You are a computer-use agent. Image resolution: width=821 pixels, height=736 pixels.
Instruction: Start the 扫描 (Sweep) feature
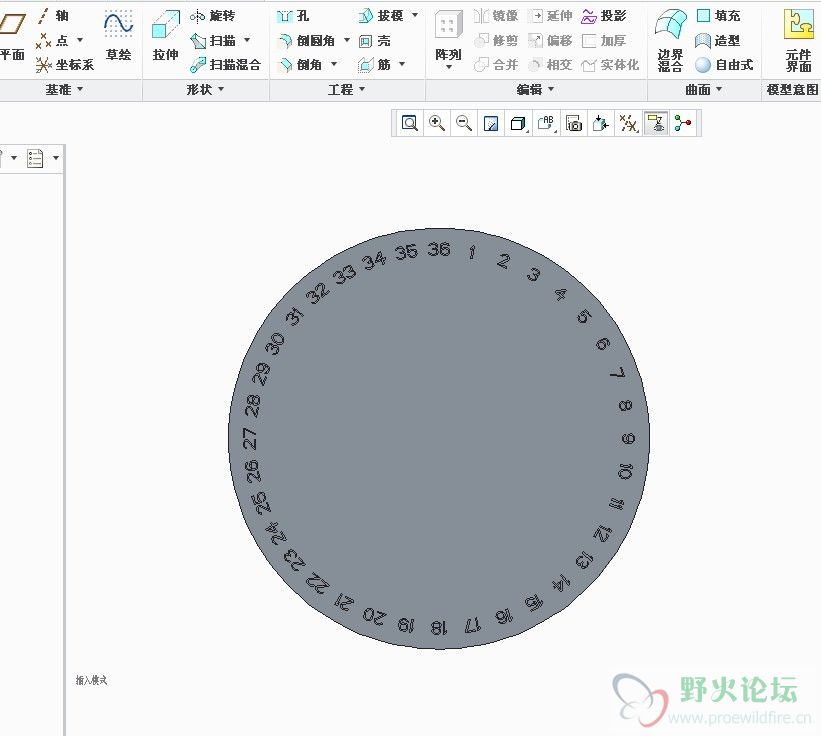213,40
